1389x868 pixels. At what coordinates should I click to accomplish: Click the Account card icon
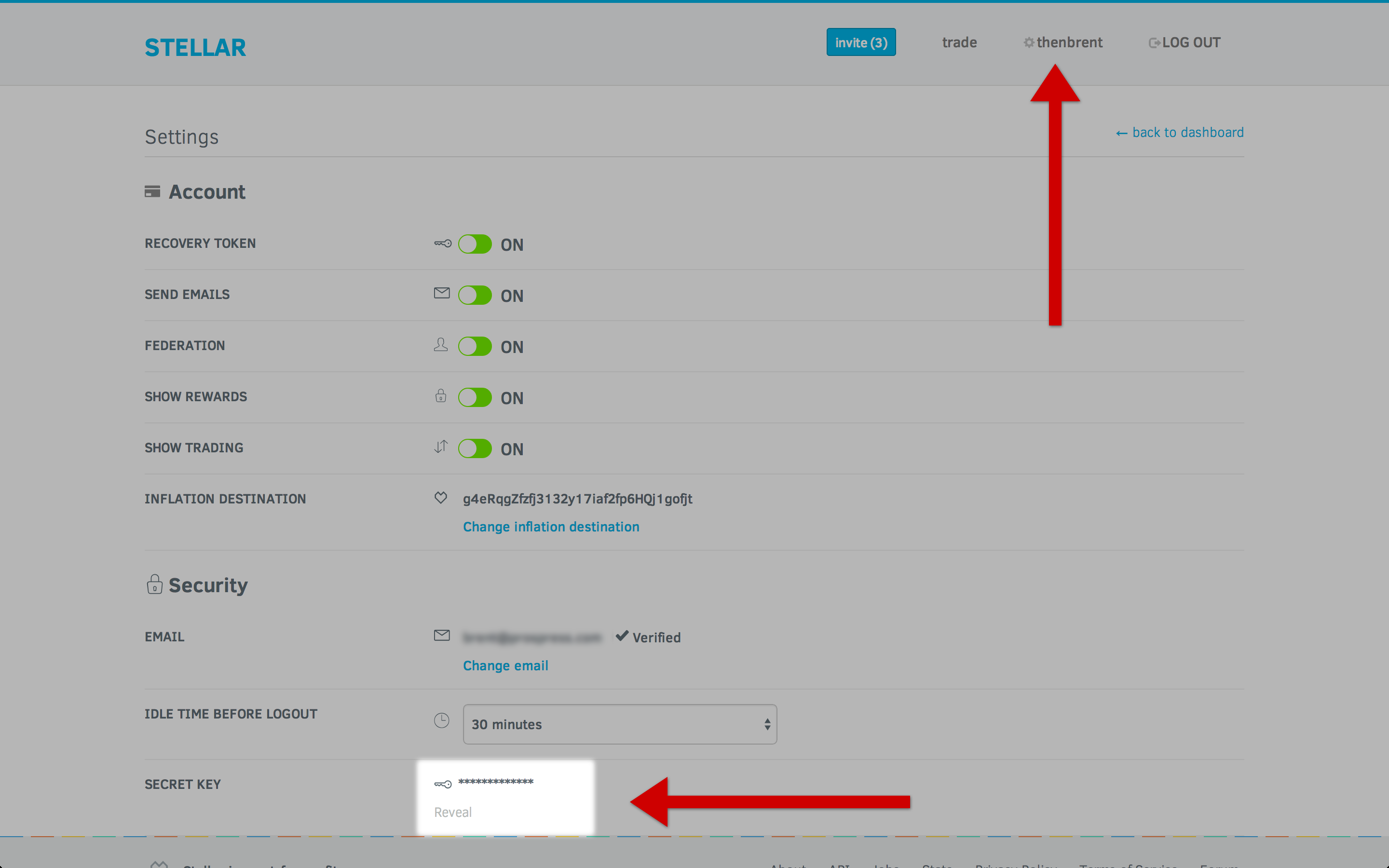click(152, 192)
